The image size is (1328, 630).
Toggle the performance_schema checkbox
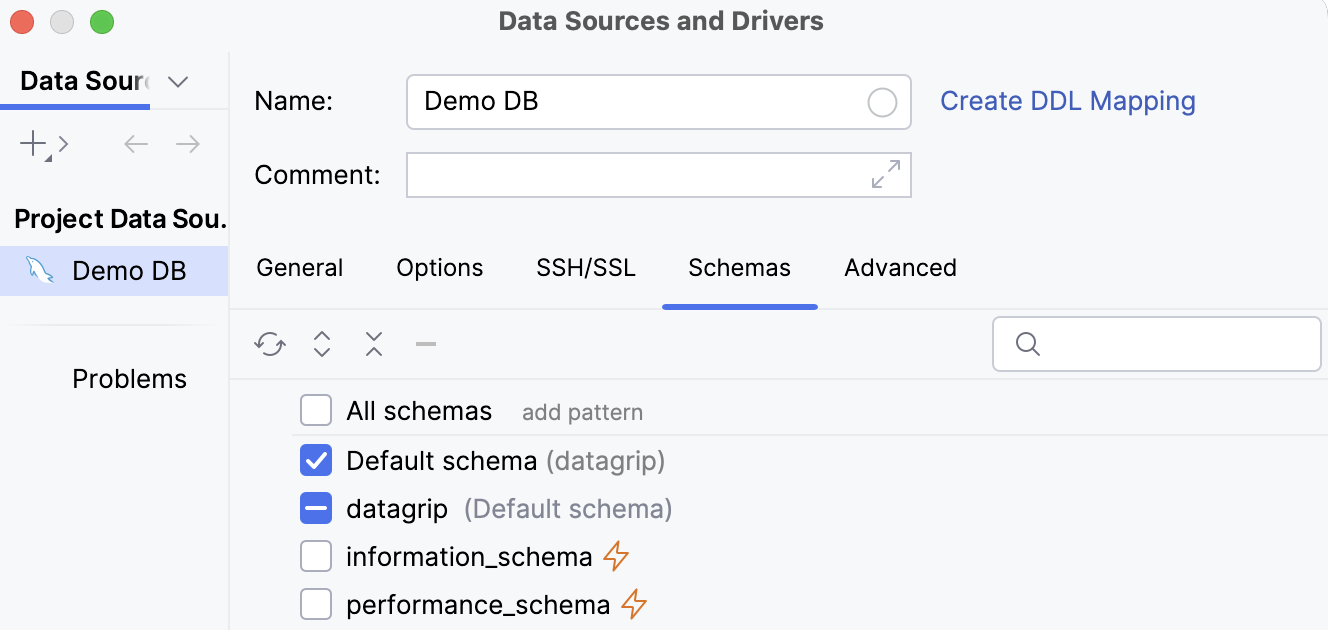316,604
